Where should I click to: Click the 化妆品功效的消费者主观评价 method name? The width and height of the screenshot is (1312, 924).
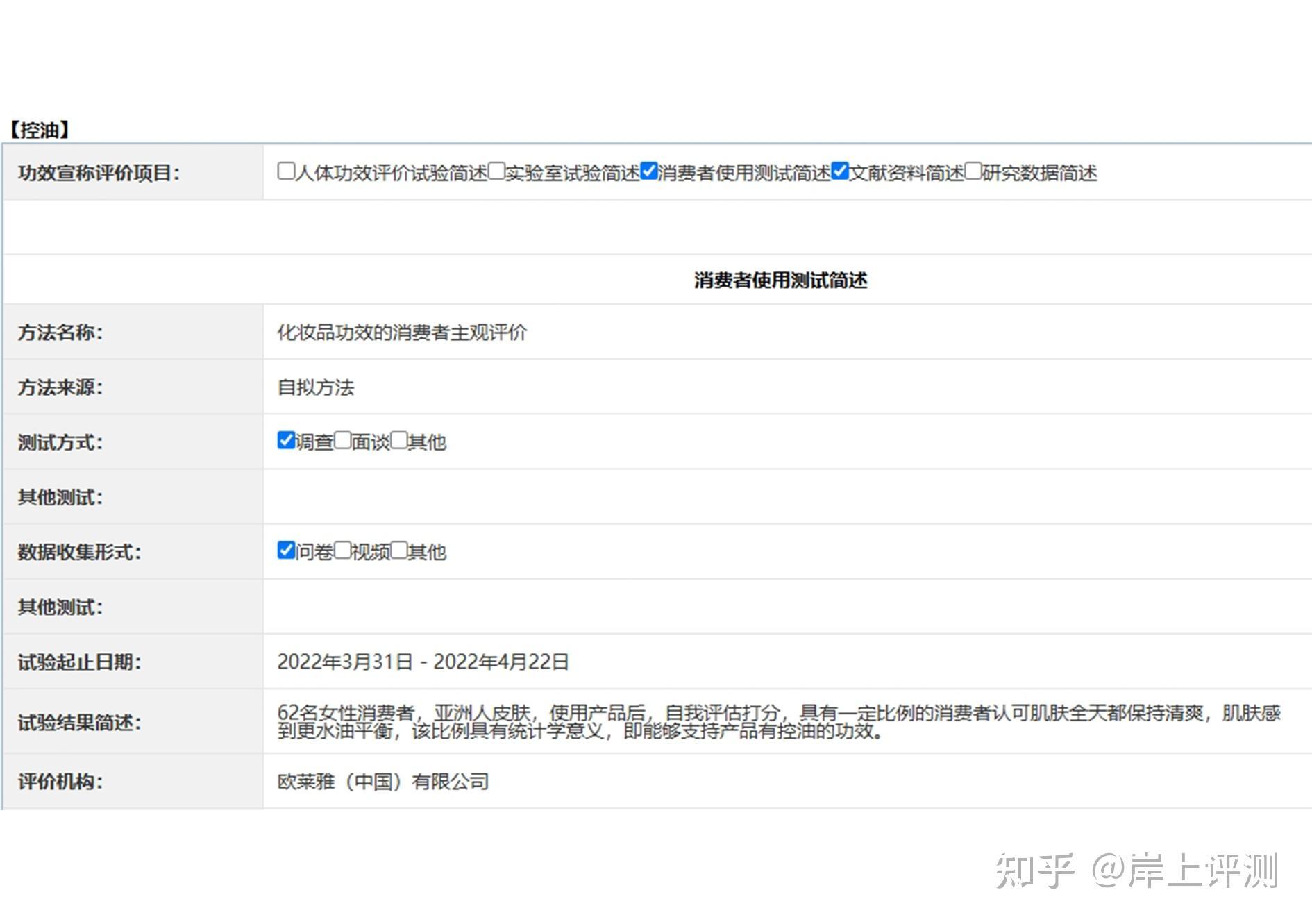402,333
